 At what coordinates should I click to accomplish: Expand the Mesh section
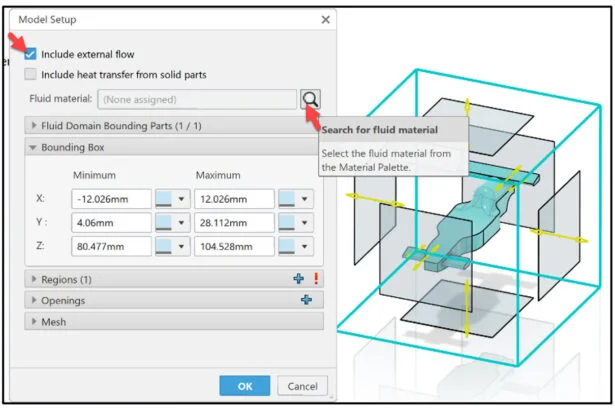click(x=35, y=322)
